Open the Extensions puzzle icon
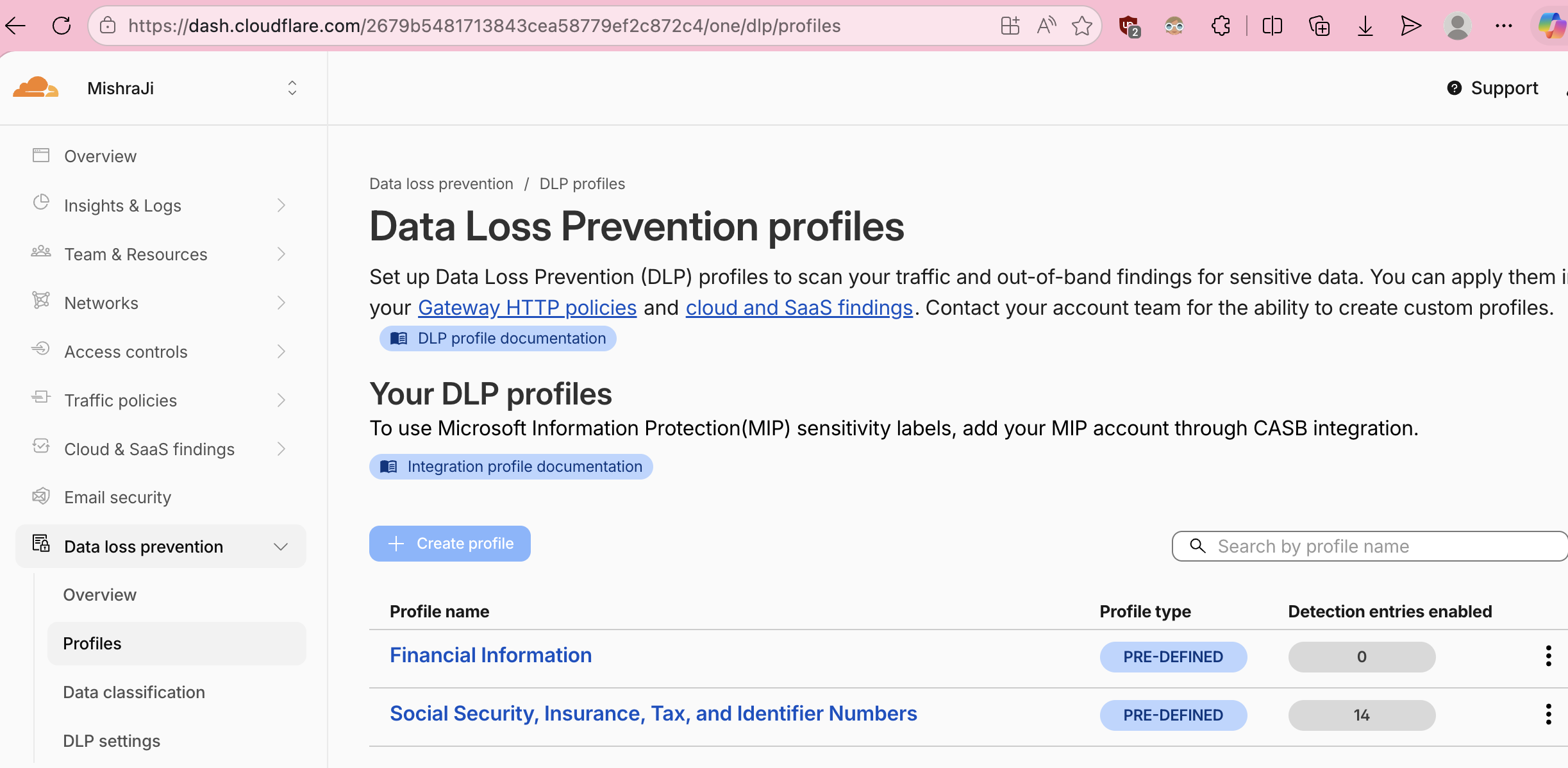The height and width of the screenshot is (768, 1568). point(1221,26)
